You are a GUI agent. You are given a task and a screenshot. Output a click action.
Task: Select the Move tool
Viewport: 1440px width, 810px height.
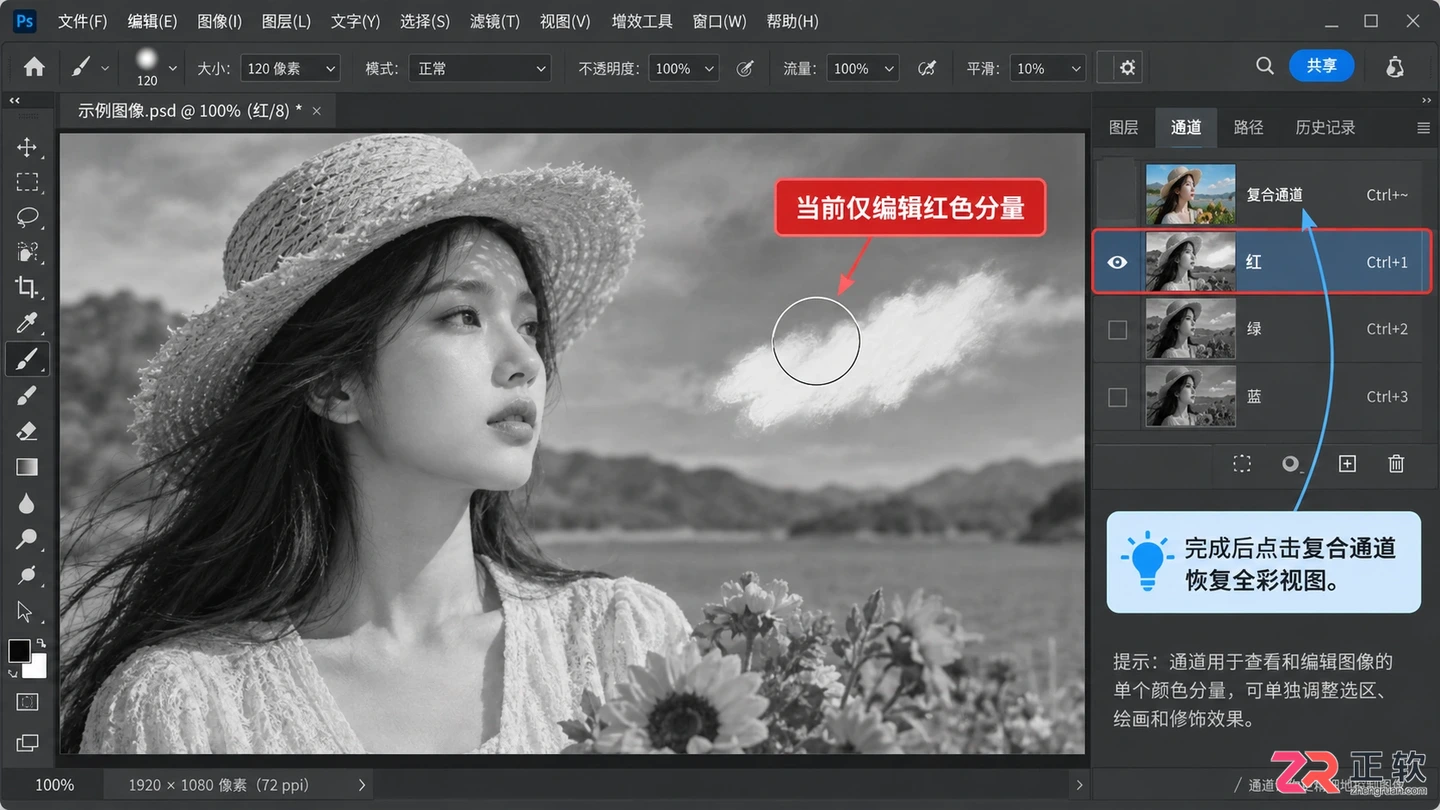27,148
